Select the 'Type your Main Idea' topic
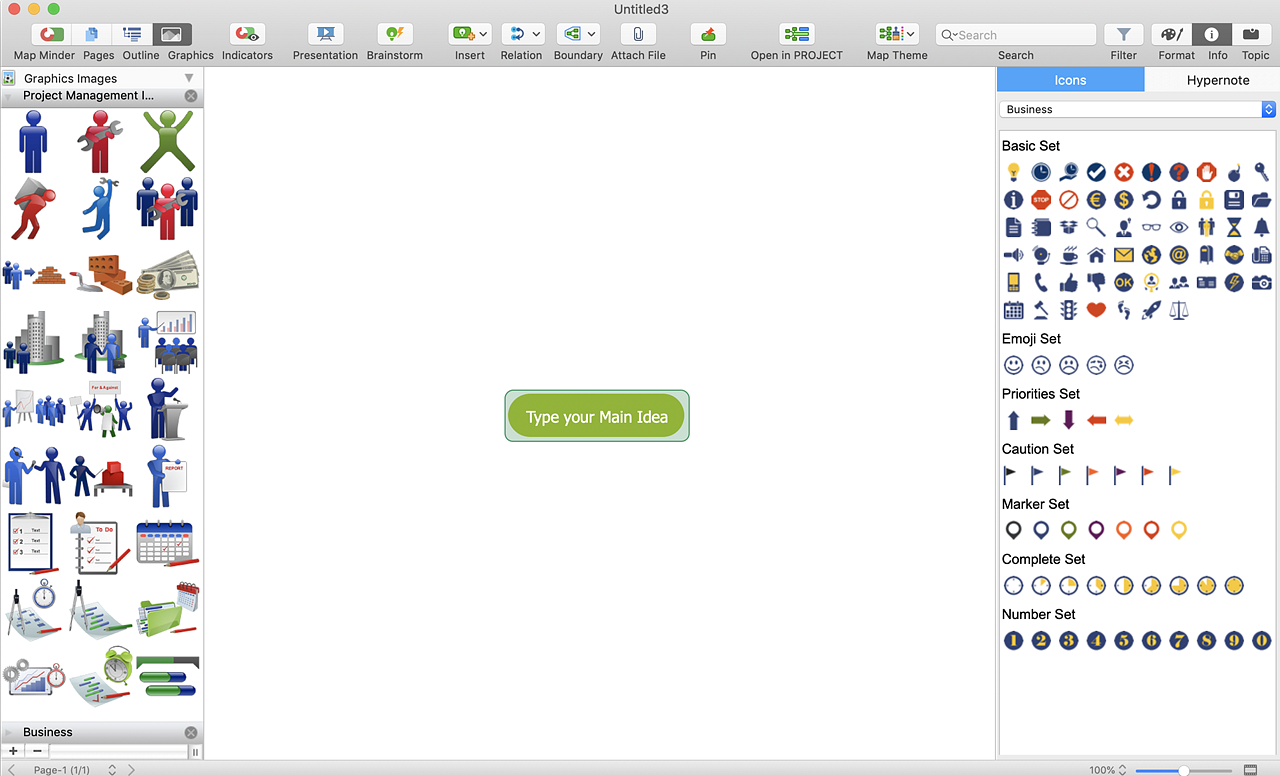1280x776 pixels. click(597, 417)
